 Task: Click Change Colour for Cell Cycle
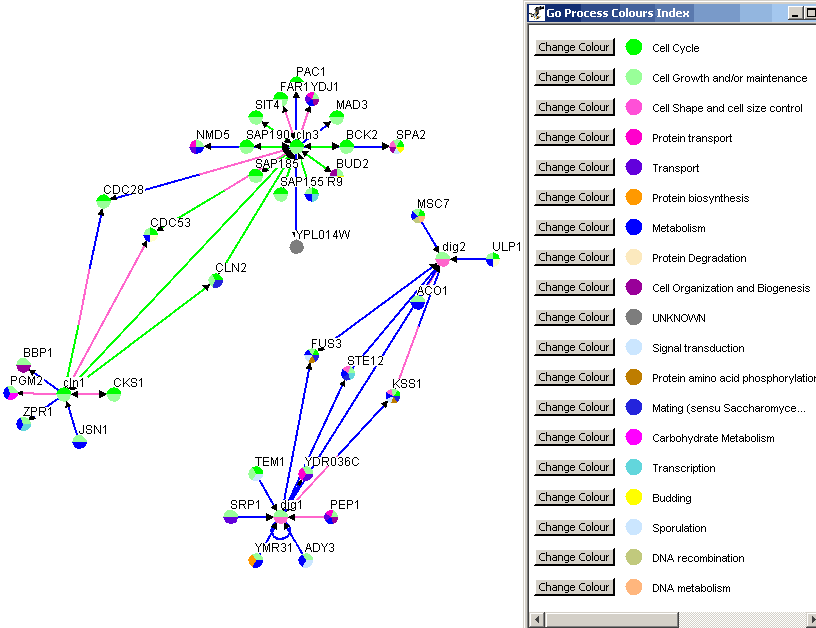[x=573, y=47]
